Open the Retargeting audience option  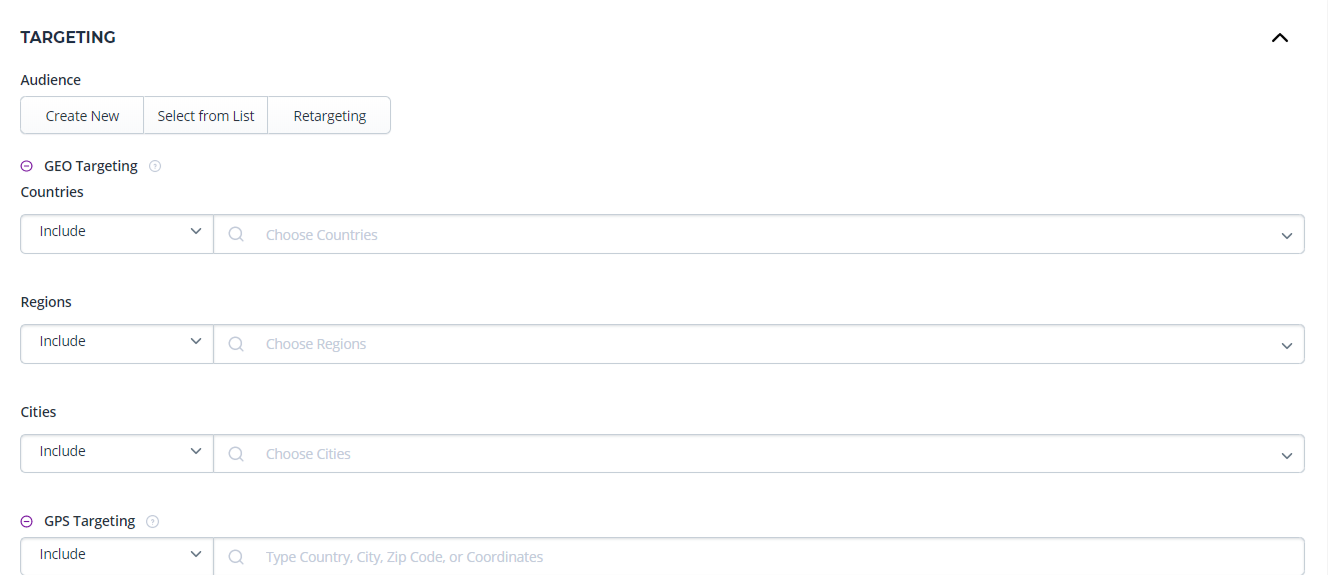(x=329, y=116)
